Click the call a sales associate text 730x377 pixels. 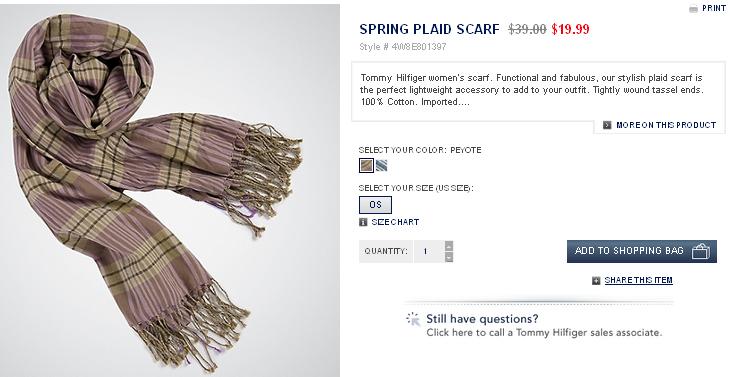(544, 333)
